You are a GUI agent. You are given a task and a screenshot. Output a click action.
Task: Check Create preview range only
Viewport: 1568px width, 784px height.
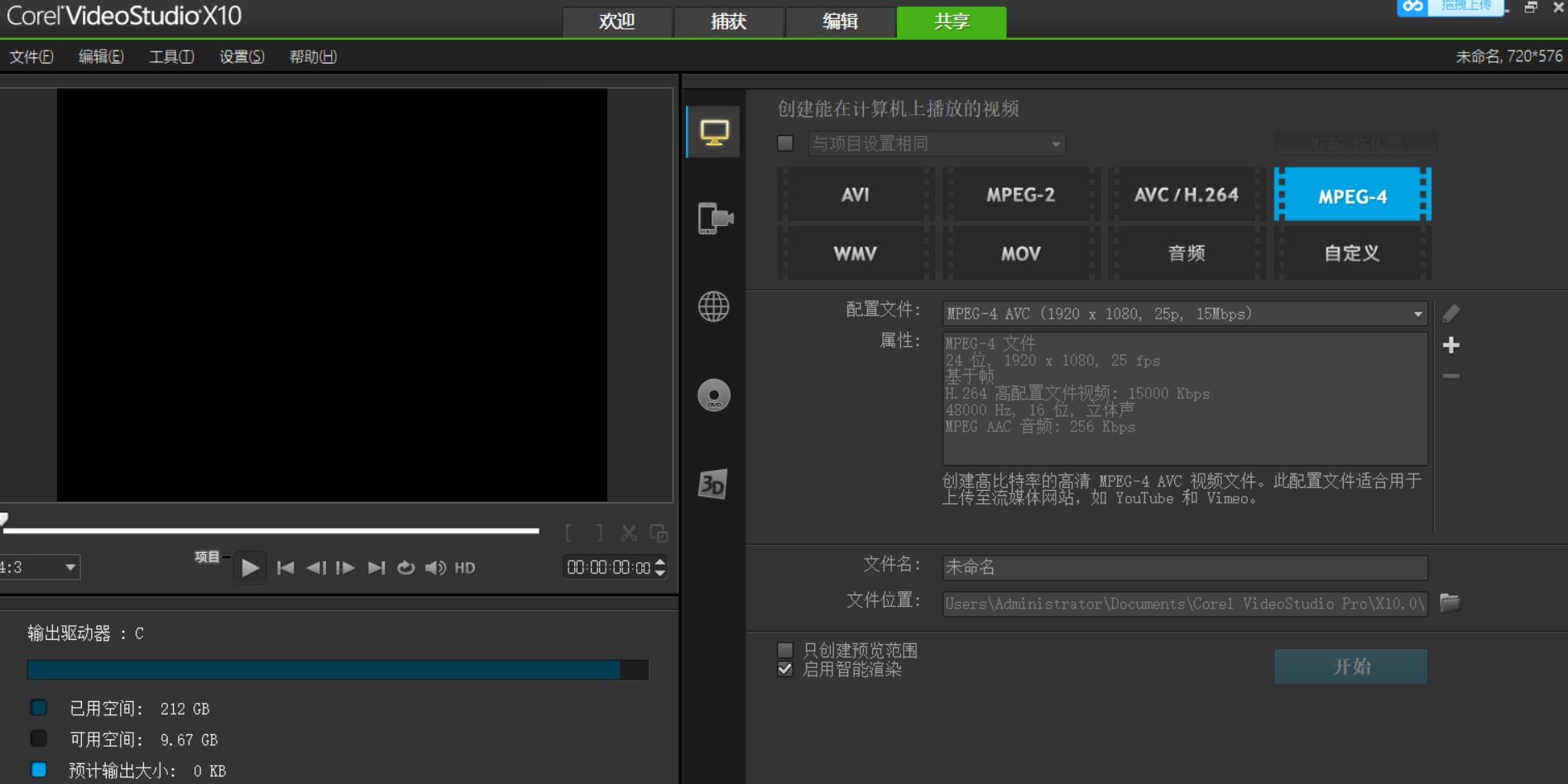tap(785, 651)
